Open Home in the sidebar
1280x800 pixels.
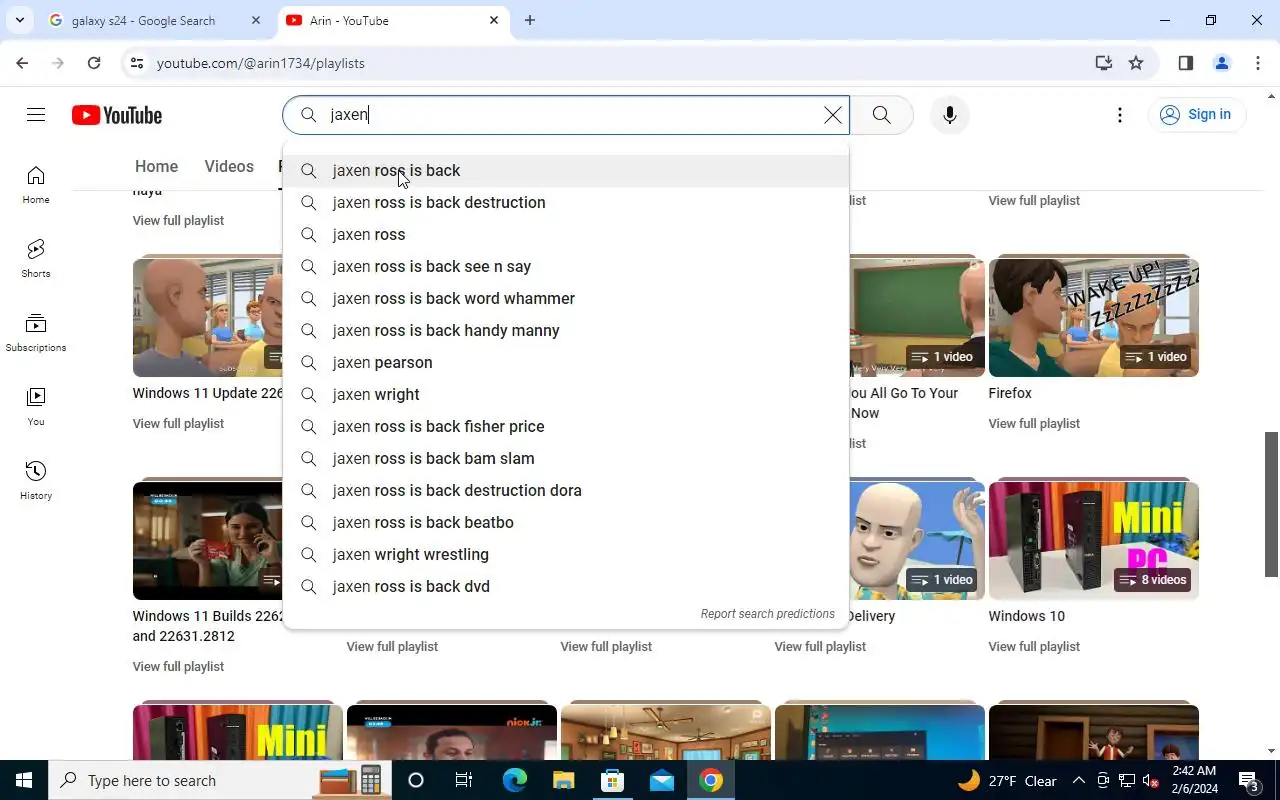coord(36,185)
